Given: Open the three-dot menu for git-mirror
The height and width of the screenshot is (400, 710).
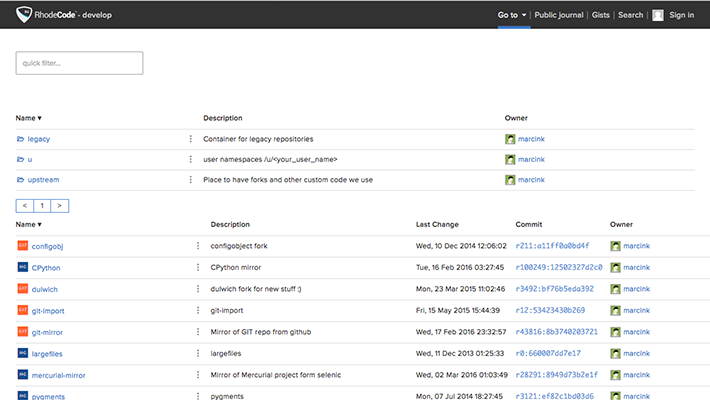Looking at the screenshot, I should (198, 332).
